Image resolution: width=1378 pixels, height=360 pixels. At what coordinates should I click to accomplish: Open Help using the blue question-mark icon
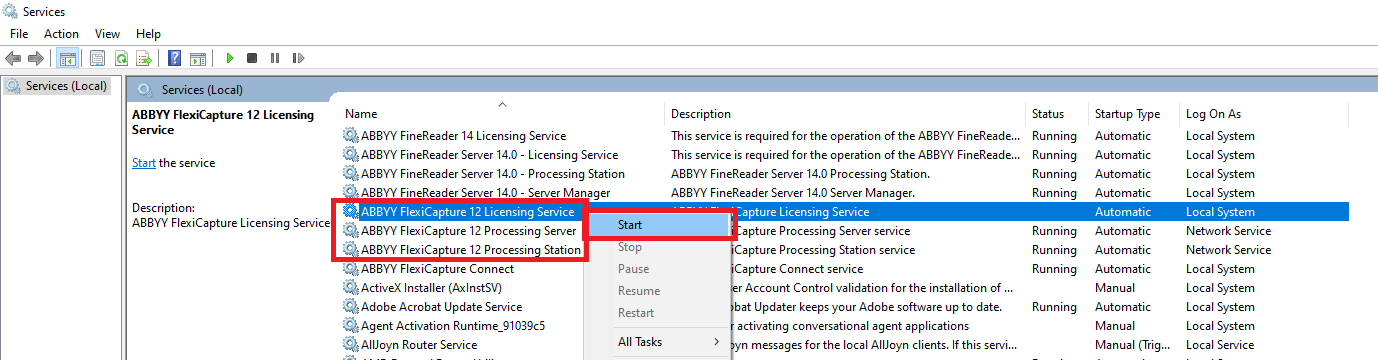pyautogui.click(x=175, y=59)
